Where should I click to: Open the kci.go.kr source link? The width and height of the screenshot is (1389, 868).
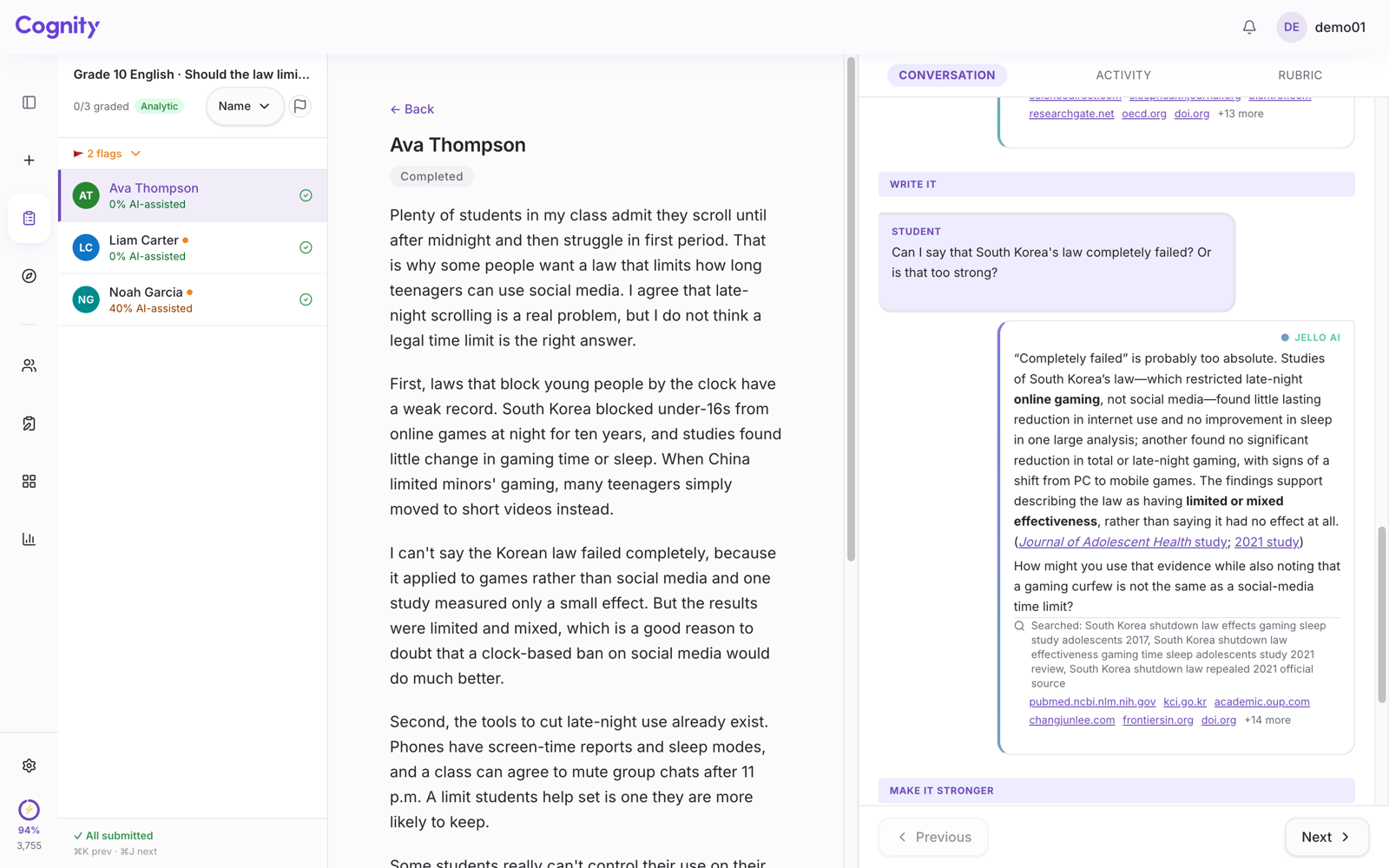click(x=1185, y=701)
